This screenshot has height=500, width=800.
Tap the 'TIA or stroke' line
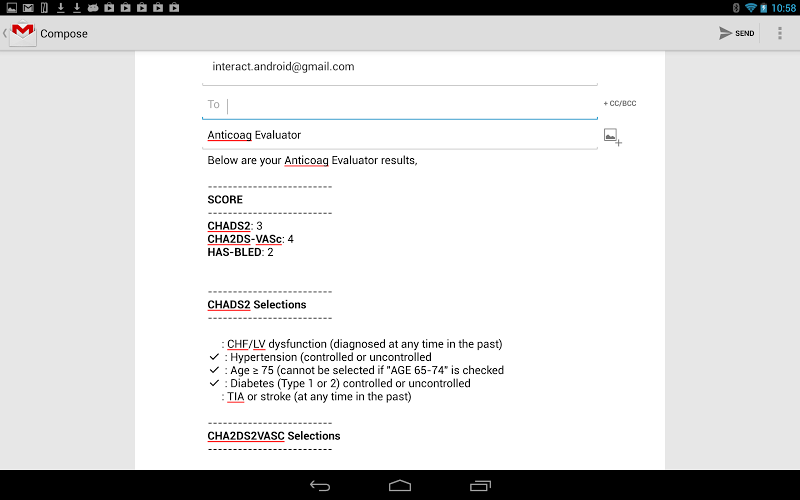pos(316,397)
